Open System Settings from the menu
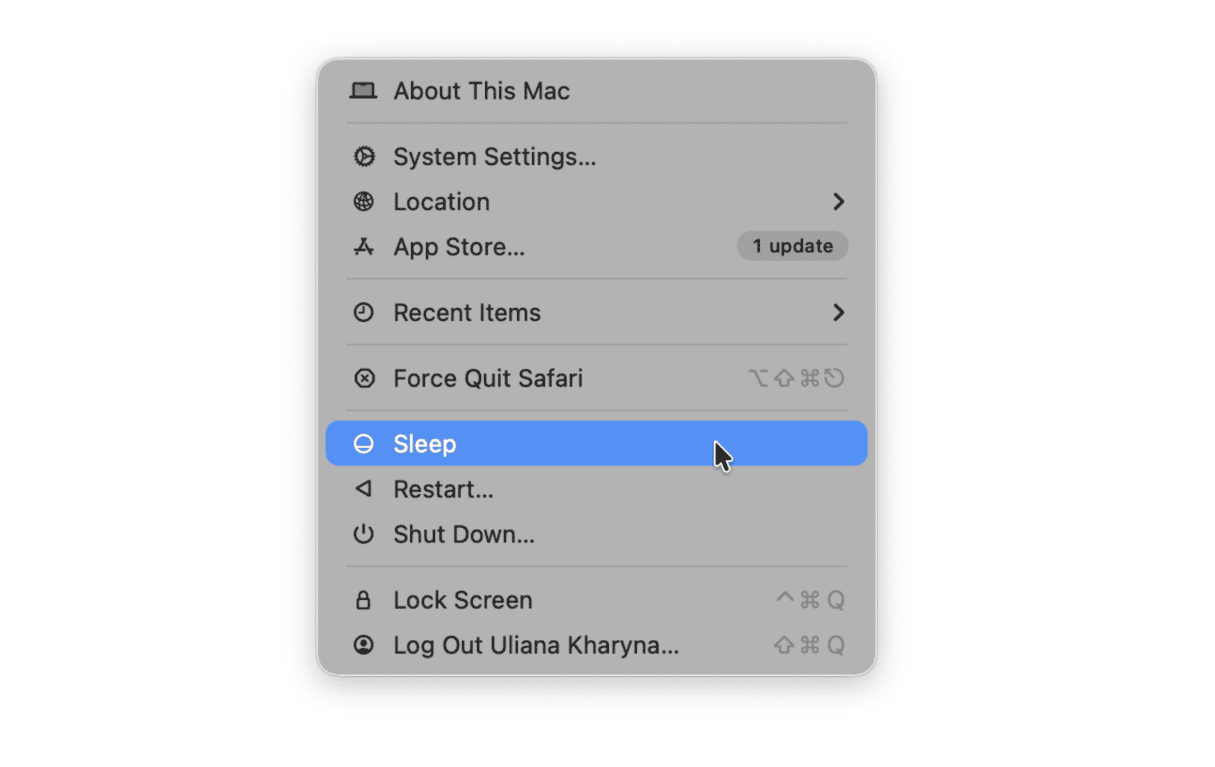This screenshot has width=1215, height=767. pyautogui.click(x=494, y=156)
